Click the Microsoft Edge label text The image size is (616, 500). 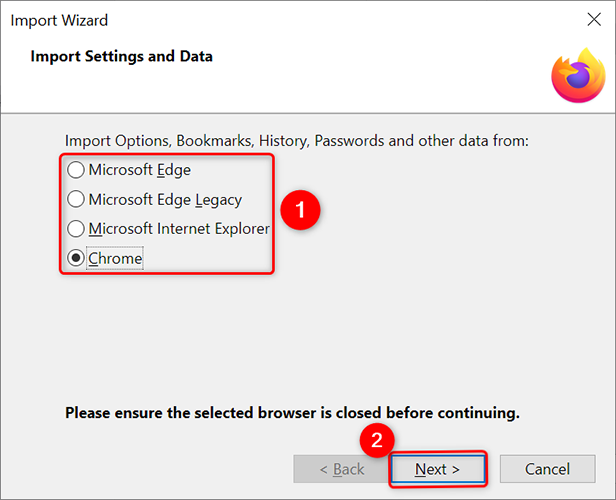pos(139,170)
